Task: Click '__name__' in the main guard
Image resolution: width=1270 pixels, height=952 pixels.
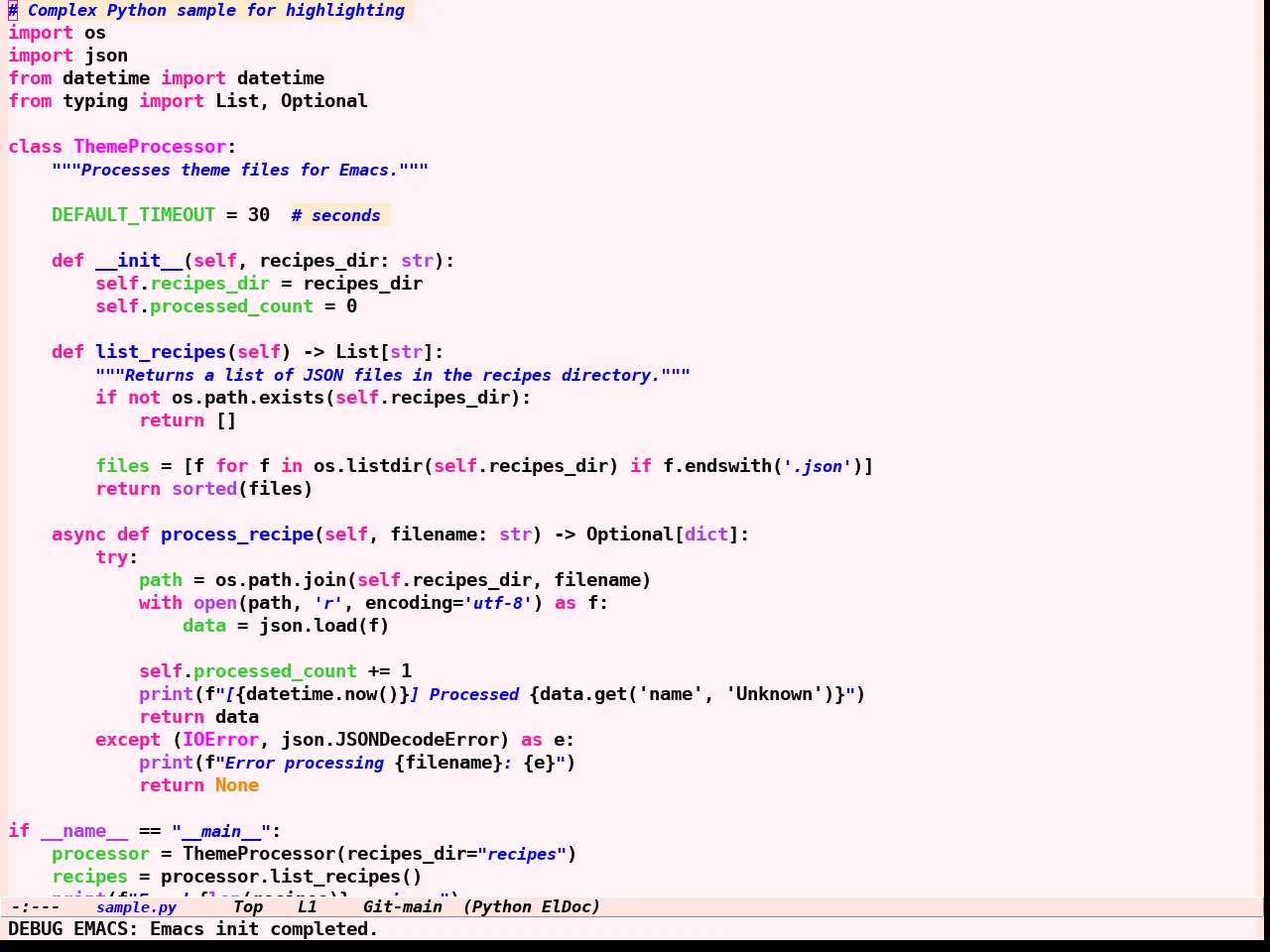Action: pos(84,831)
